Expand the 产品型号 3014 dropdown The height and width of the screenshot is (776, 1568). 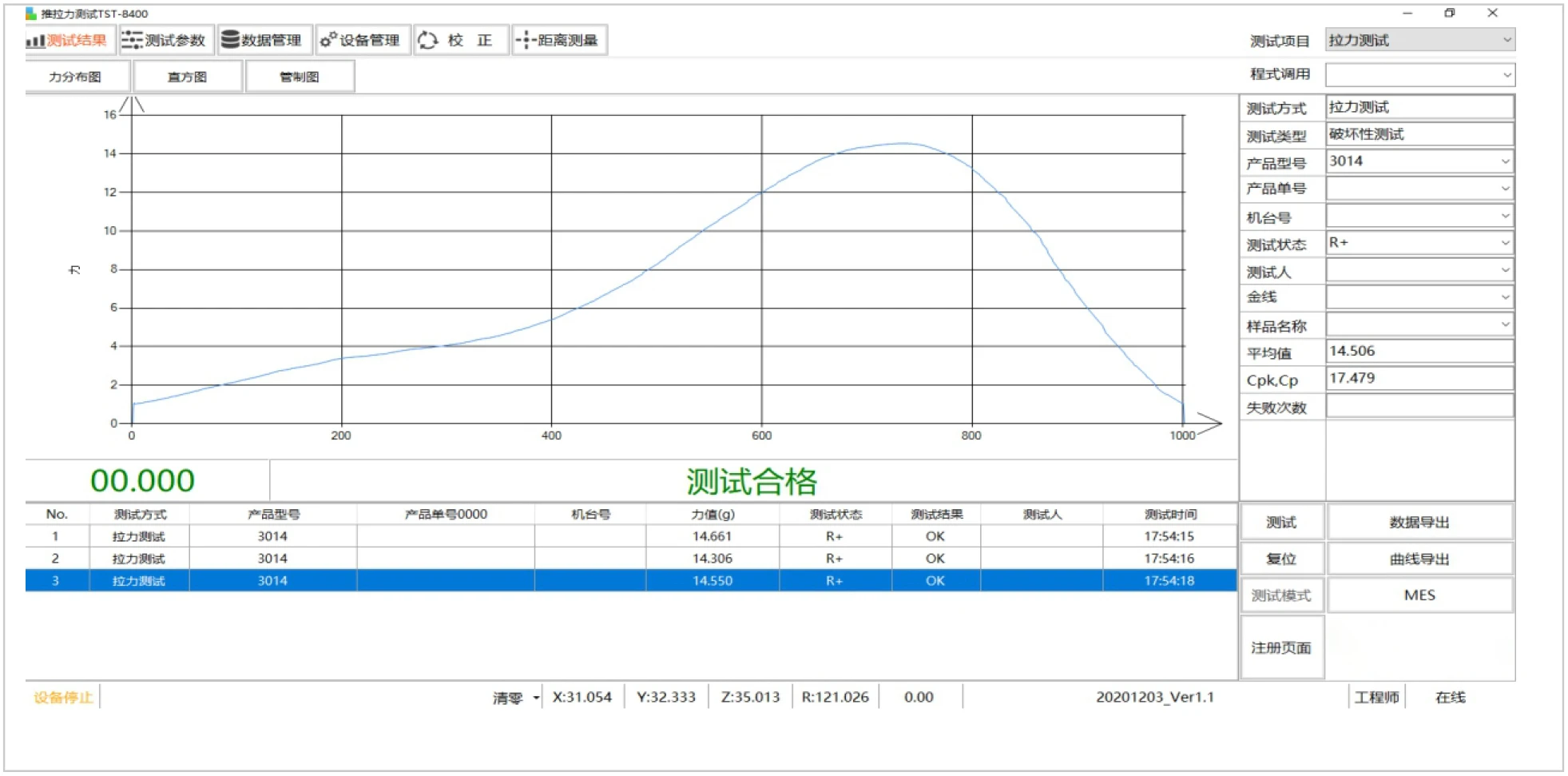tap(1504, 161)
